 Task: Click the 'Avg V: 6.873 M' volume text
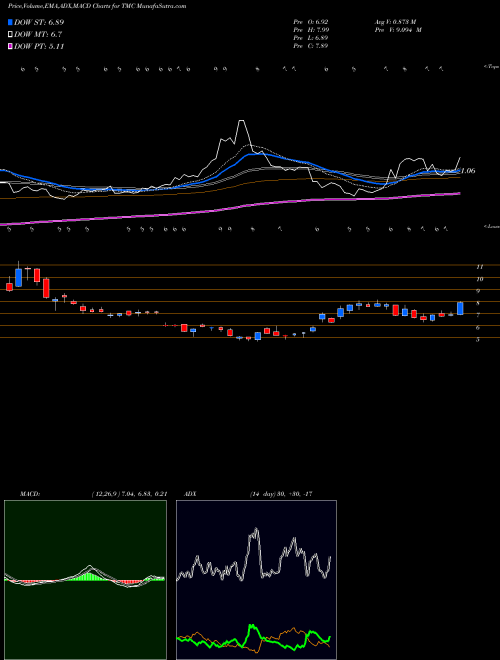tap(395, 21)
